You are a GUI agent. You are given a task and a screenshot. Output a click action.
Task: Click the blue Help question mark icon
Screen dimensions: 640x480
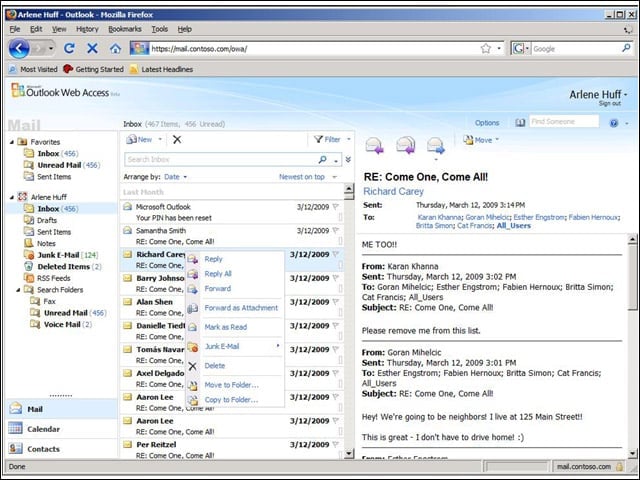[x=613, y=123]
